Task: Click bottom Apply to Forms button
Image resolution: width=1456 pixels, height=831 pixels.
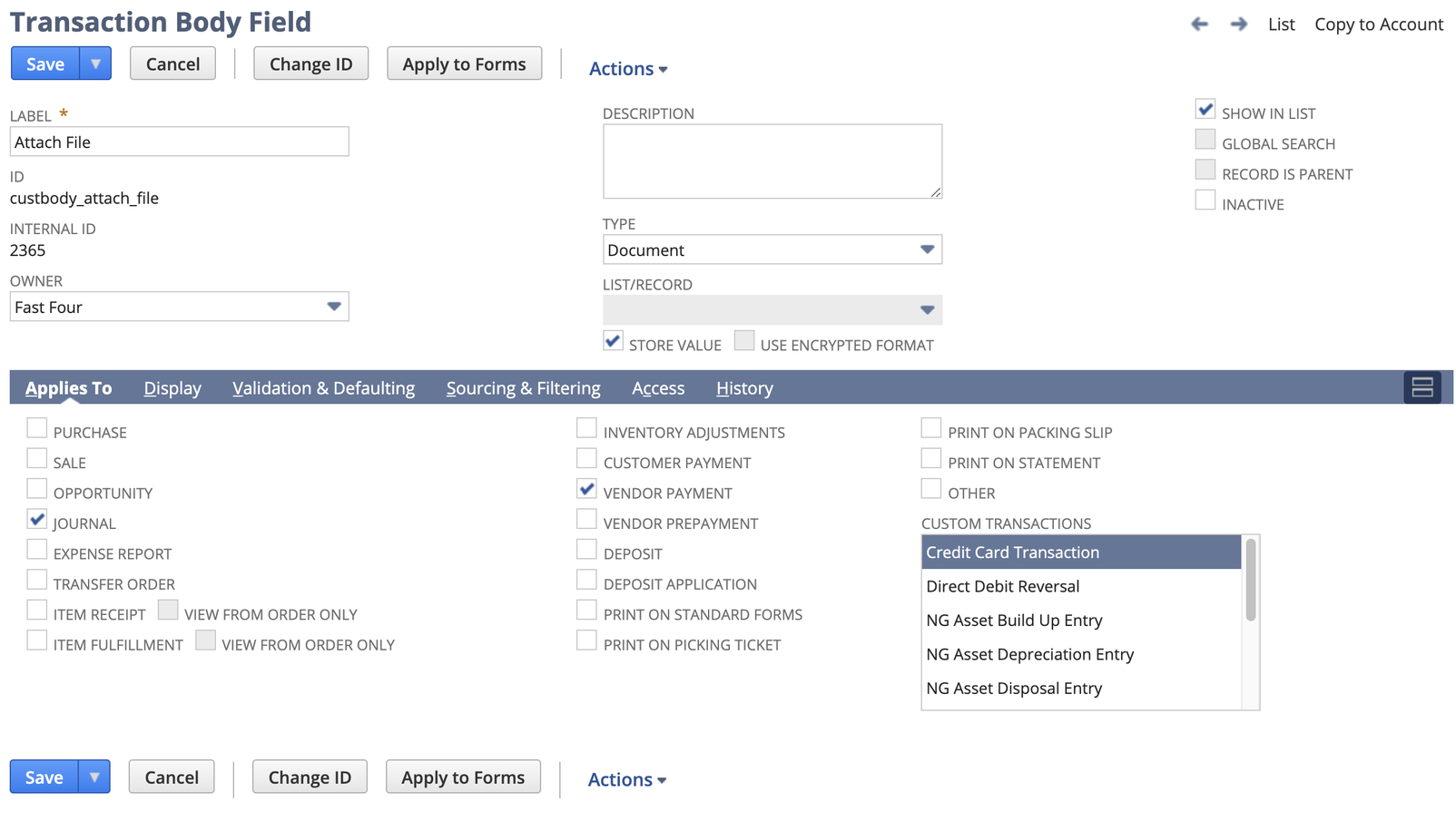Action: (x=463, y=777)
